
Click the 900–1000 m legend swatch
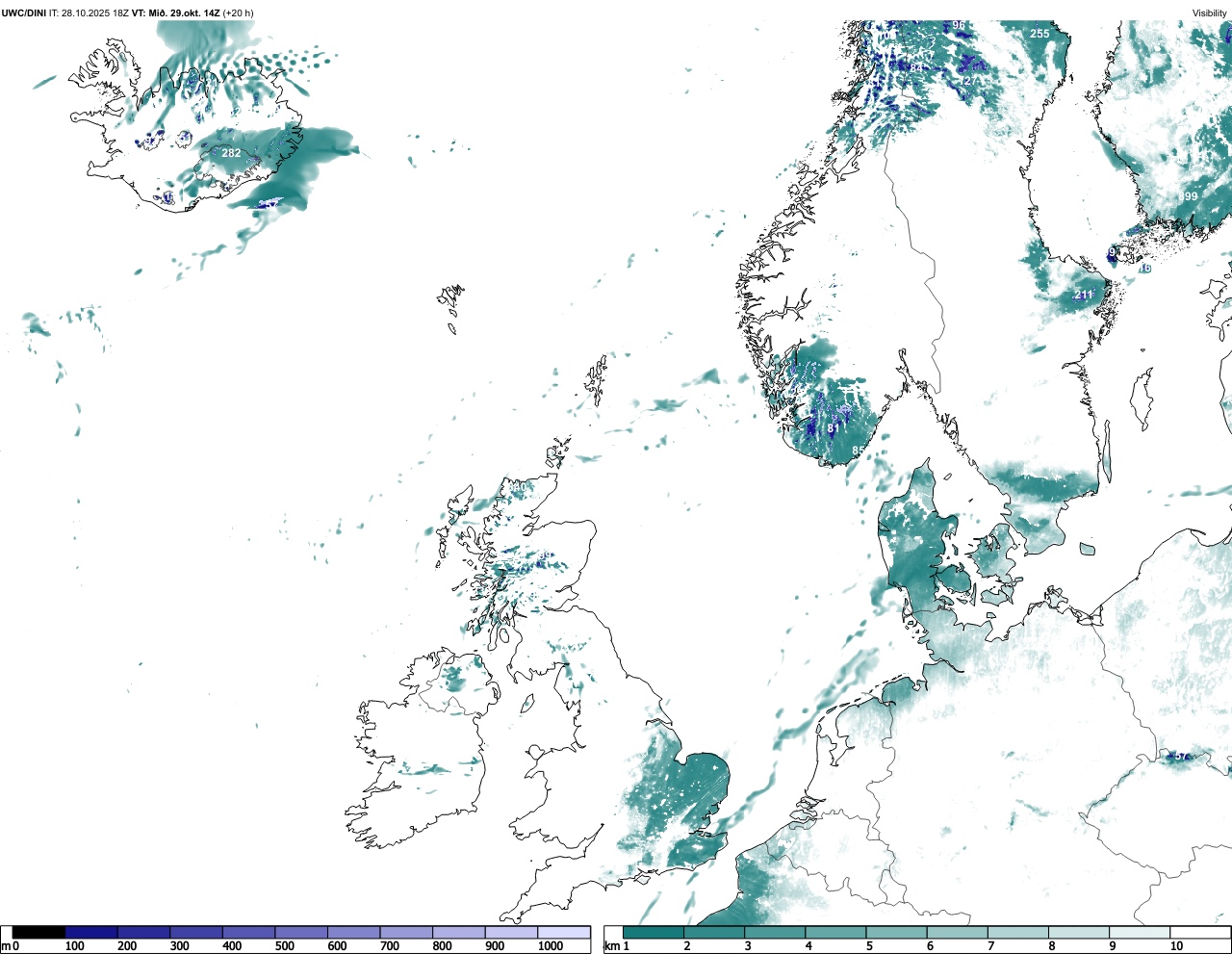click(511, 932)
